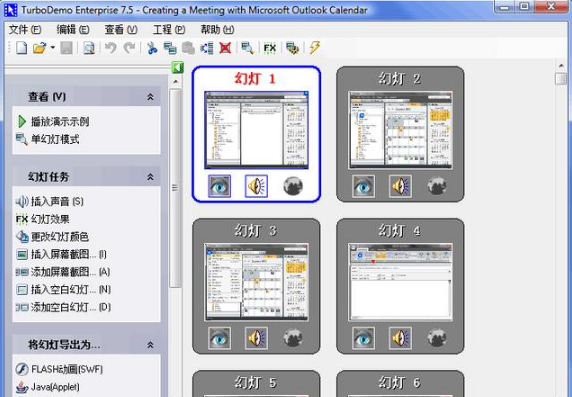Select the 幻灯 4 thumbnail

pos(400,282)
